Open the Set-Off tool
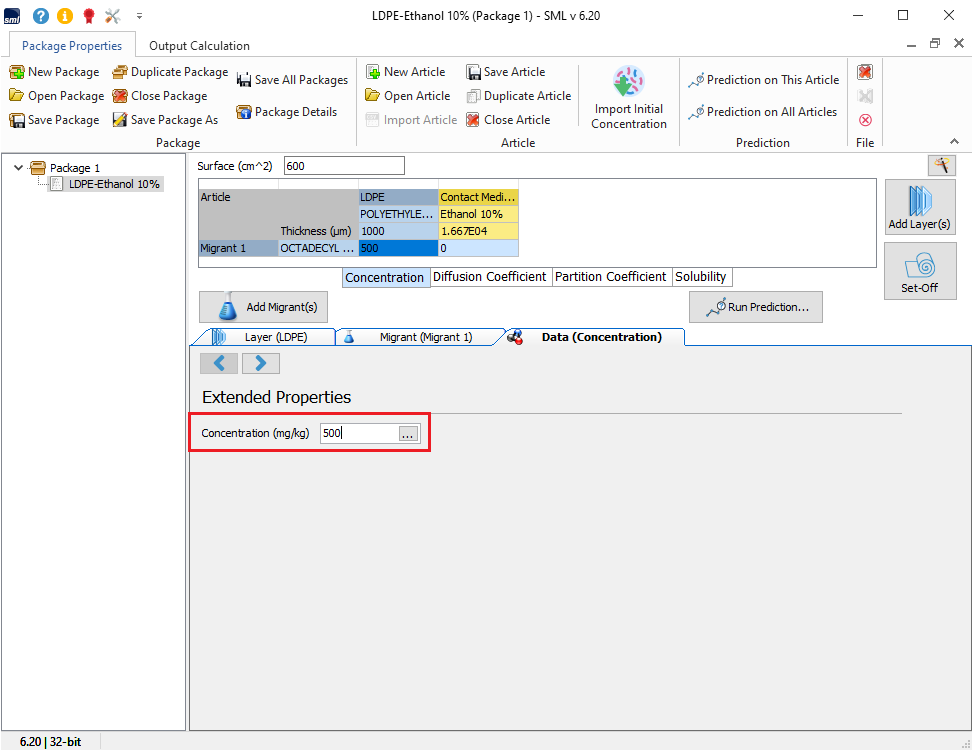 point(919,271)
